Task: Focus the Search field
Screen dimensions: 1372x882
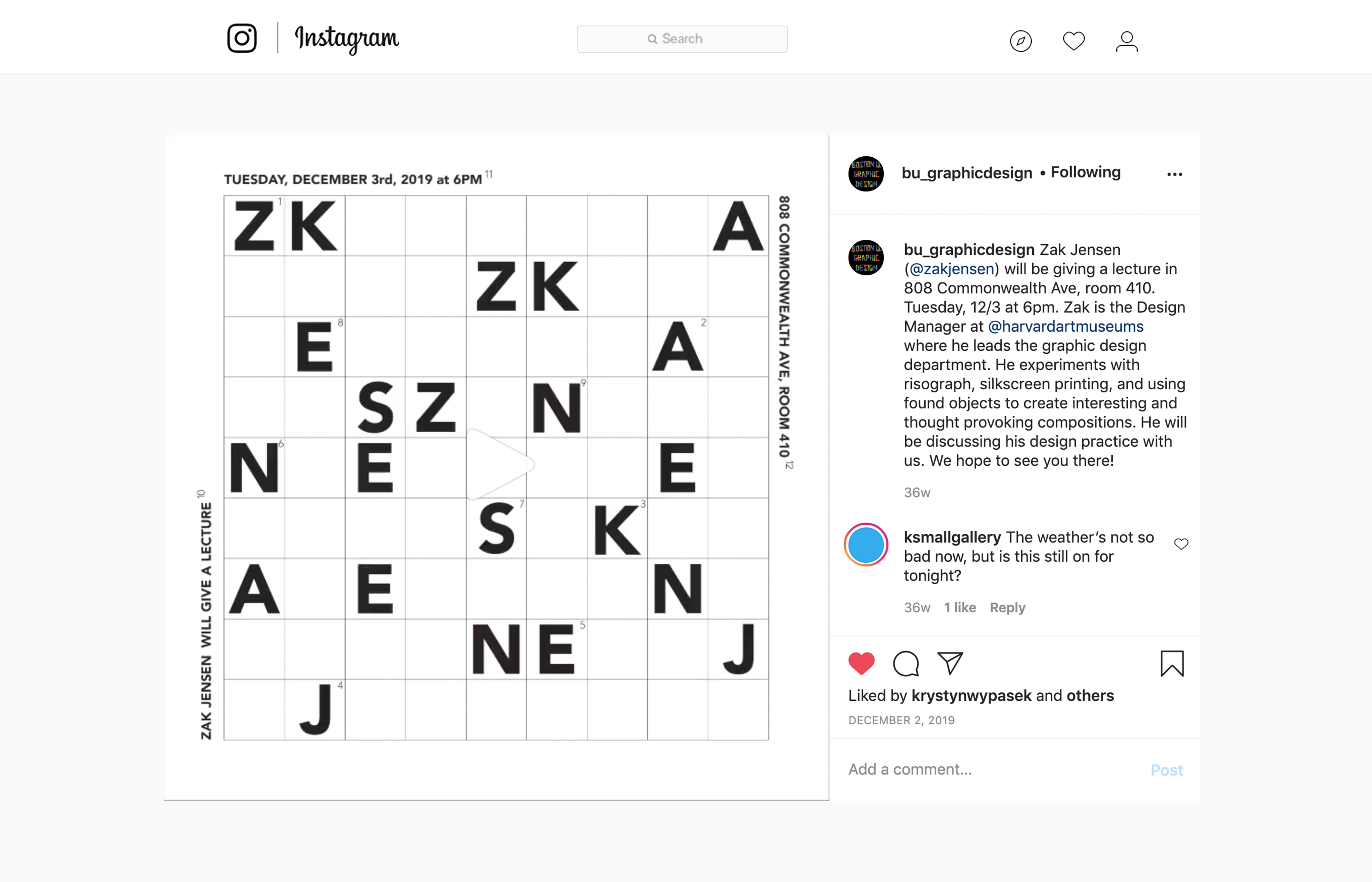Action: (682, 39)
